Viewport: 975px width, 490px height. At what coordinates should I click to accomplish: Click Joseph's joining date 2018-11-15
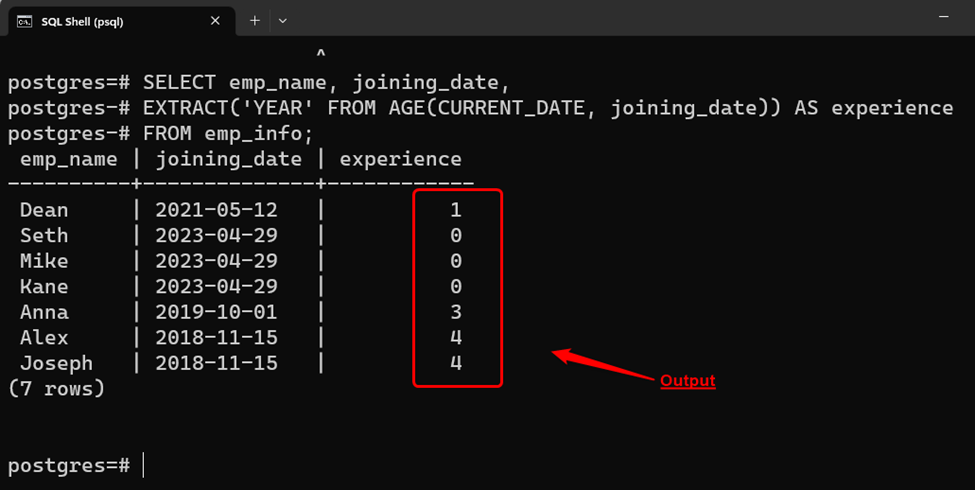point(216,363)
